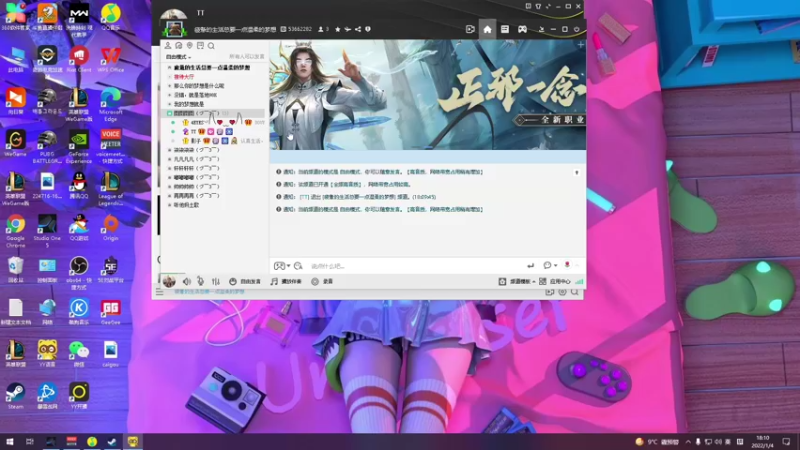Open GeForce Experience desktop shortcut
The height and width of the screenshot is (450, 800).
pyautogui.click(x=79, y=147)
